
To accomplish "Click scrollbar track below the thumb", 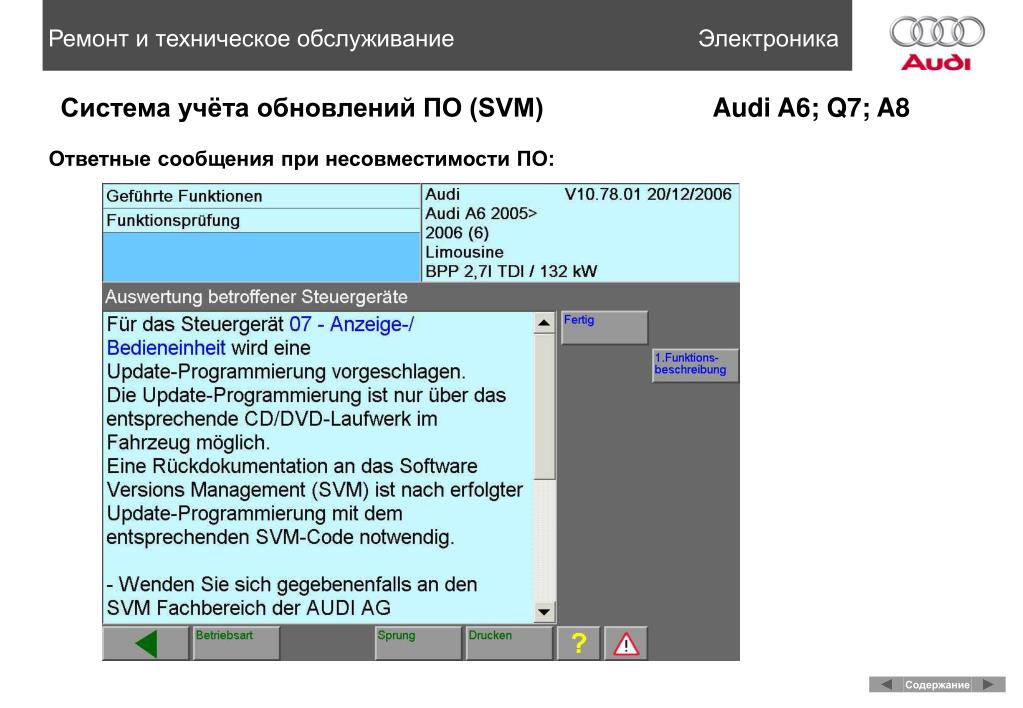I will point(543,542).
